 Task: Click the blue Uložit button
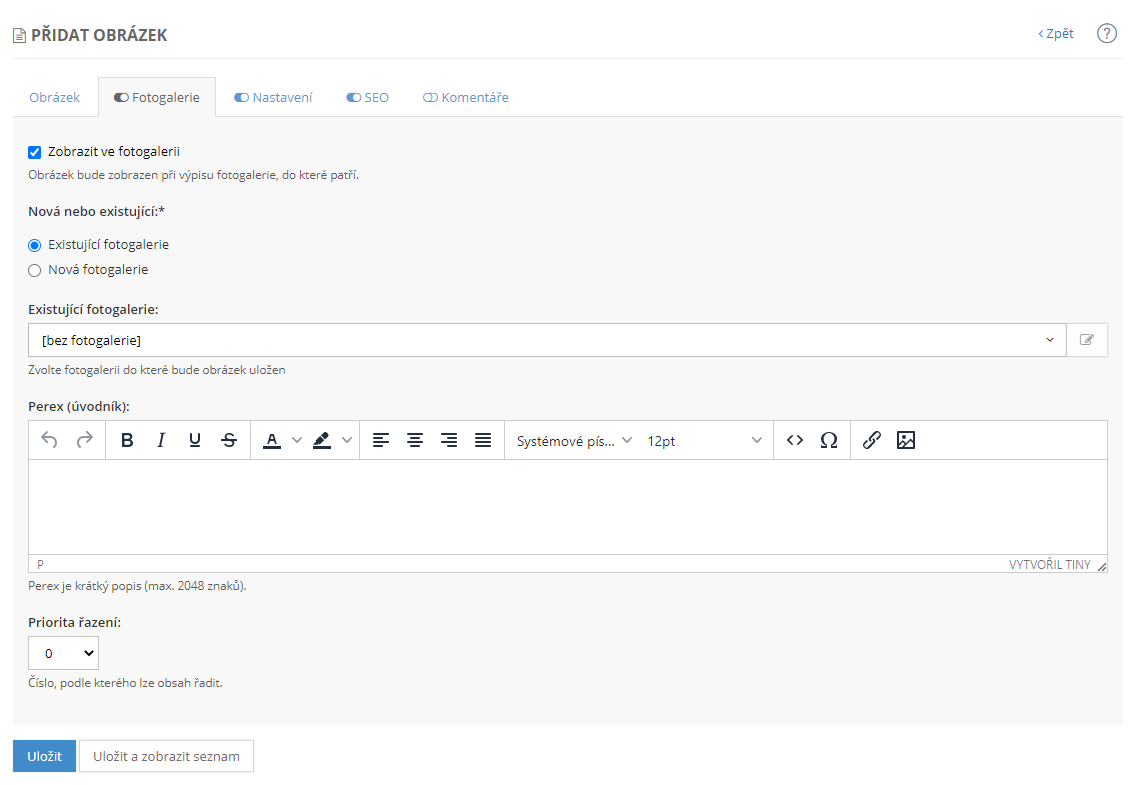(44, 756)
